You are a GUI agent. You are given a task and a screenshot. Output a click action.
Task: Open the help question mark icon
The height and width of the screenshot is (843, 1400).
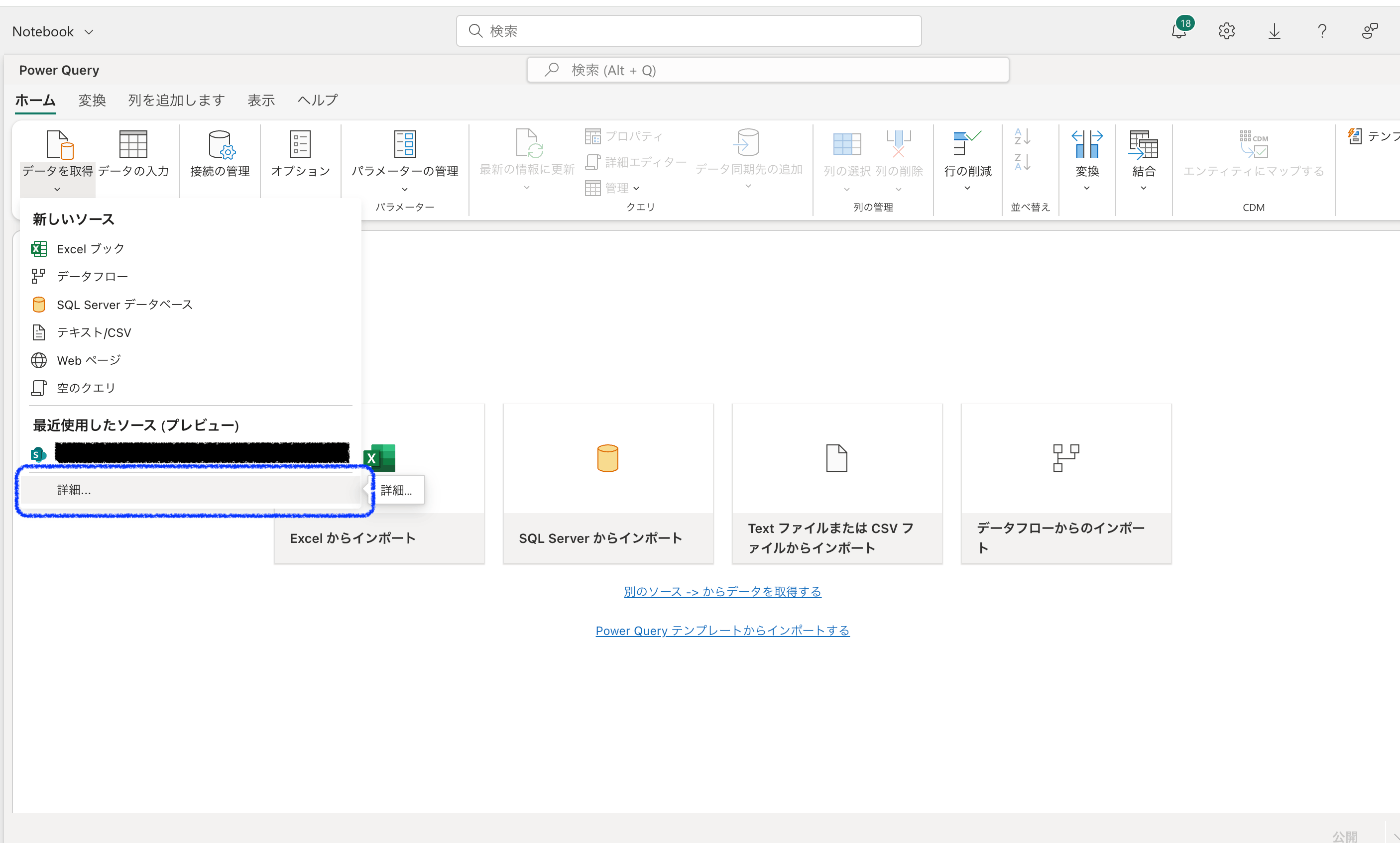click(1322, 31)
